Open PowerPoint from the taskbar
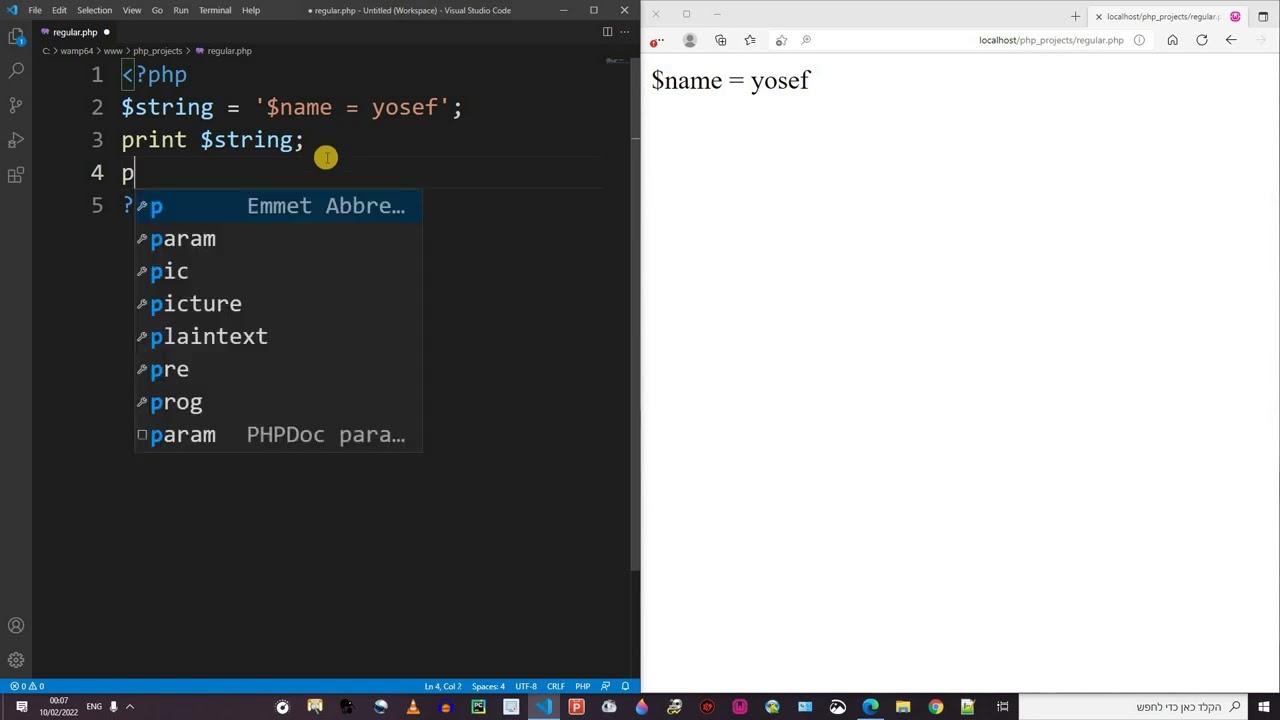The height and width of the screenshot is (720, 1280). coord(576,707)
